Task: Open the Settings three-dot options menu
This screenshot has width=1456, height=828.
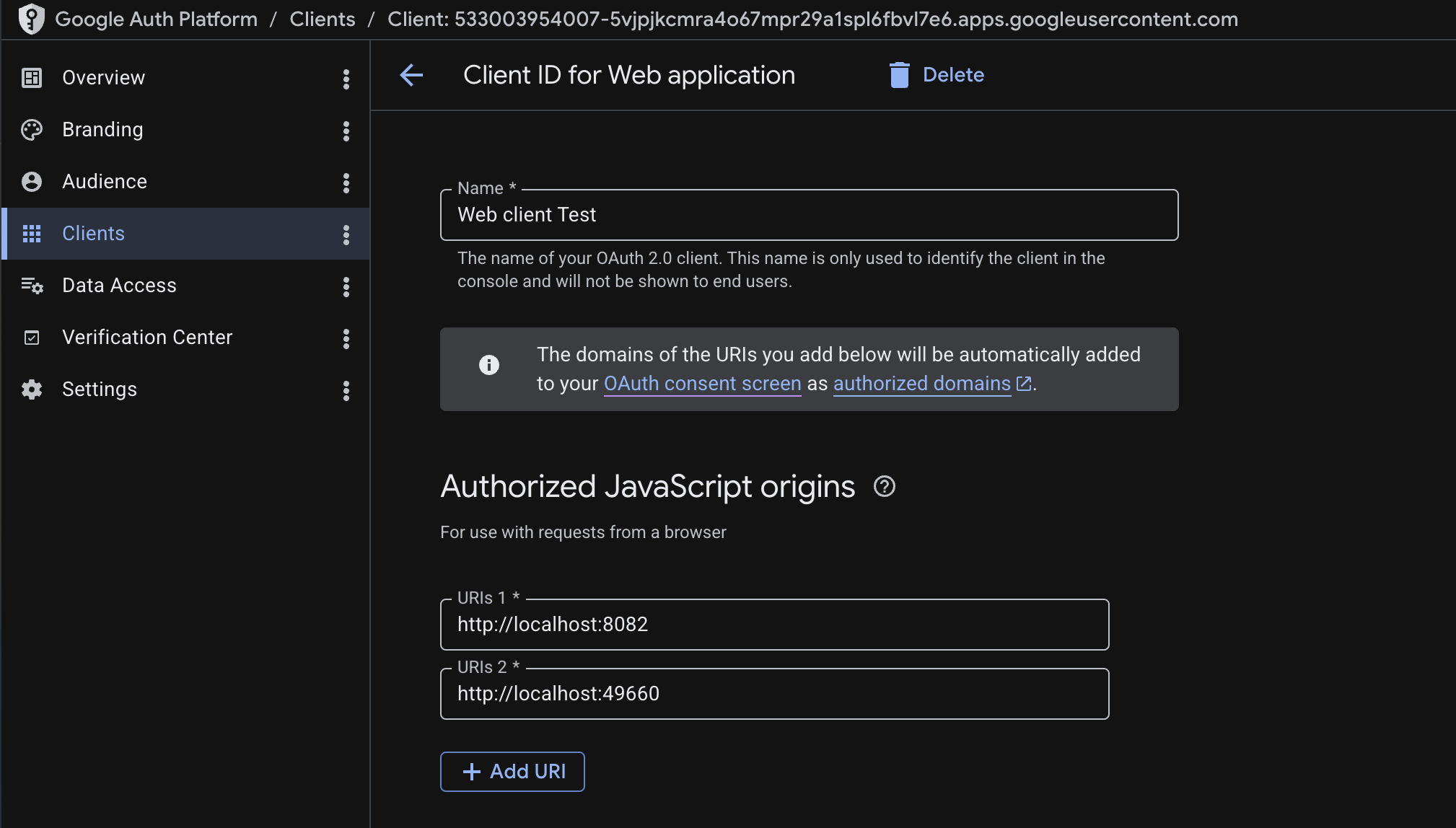Action: click(346, 390)
